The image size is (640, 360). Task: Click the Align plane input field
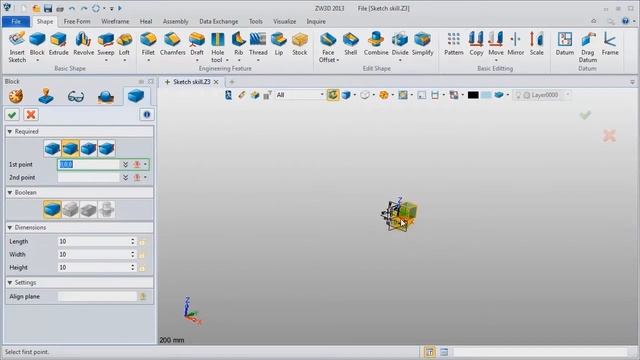point(97,296)
